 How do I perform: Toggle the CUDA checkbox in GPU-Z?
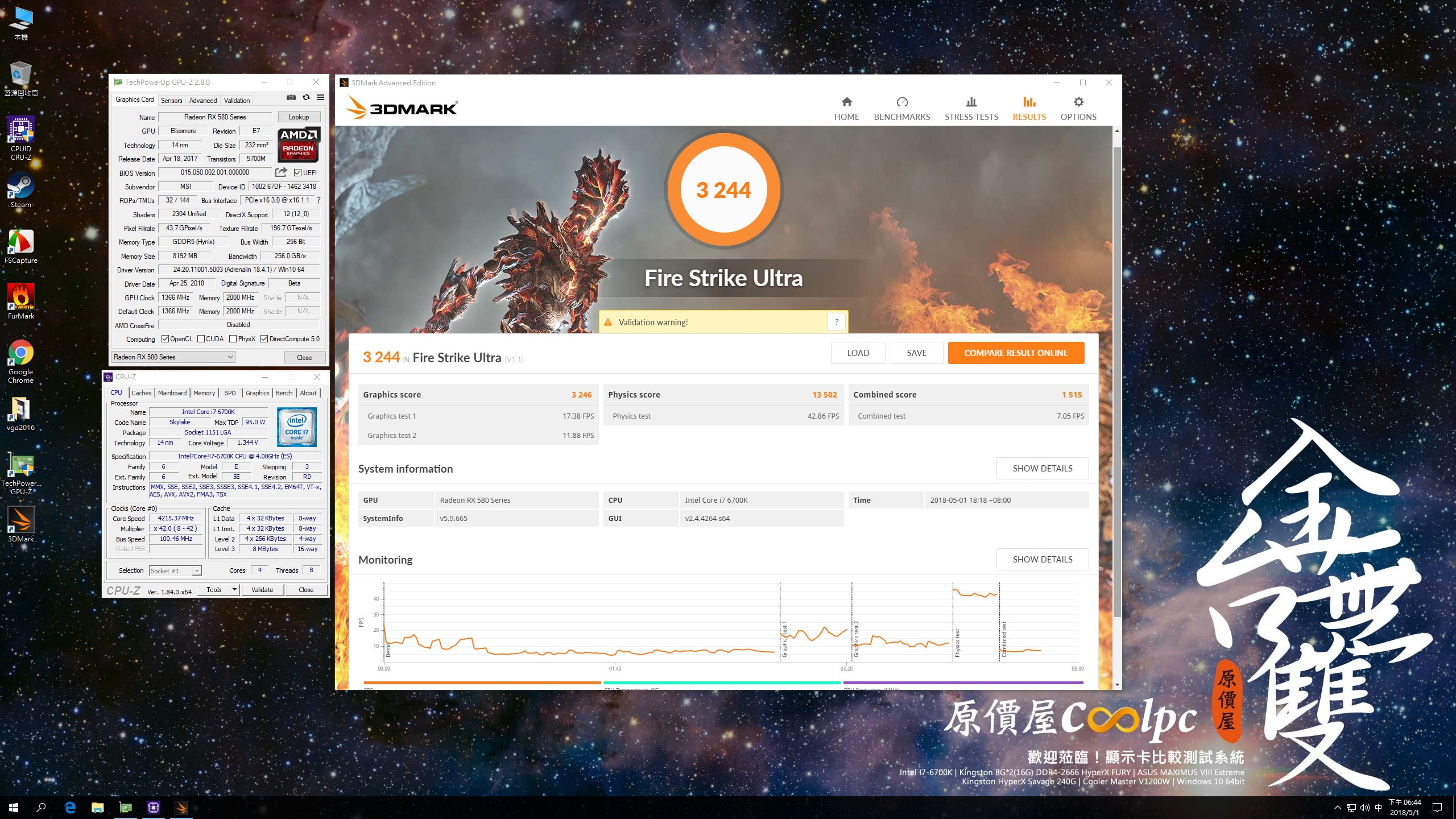tap(201, 339)
